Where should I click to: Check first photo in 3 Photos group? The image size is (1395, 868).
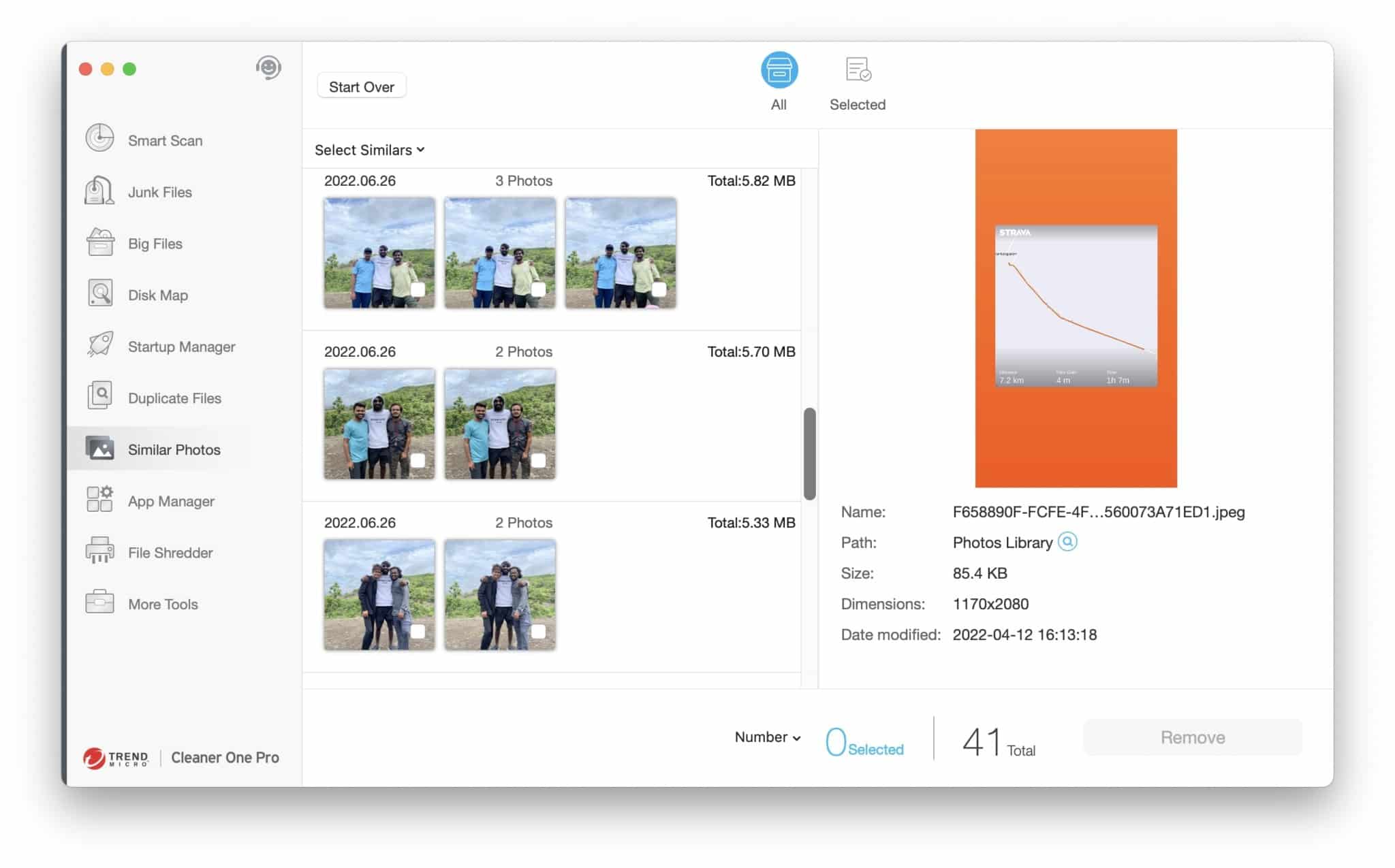coord(418,289)
